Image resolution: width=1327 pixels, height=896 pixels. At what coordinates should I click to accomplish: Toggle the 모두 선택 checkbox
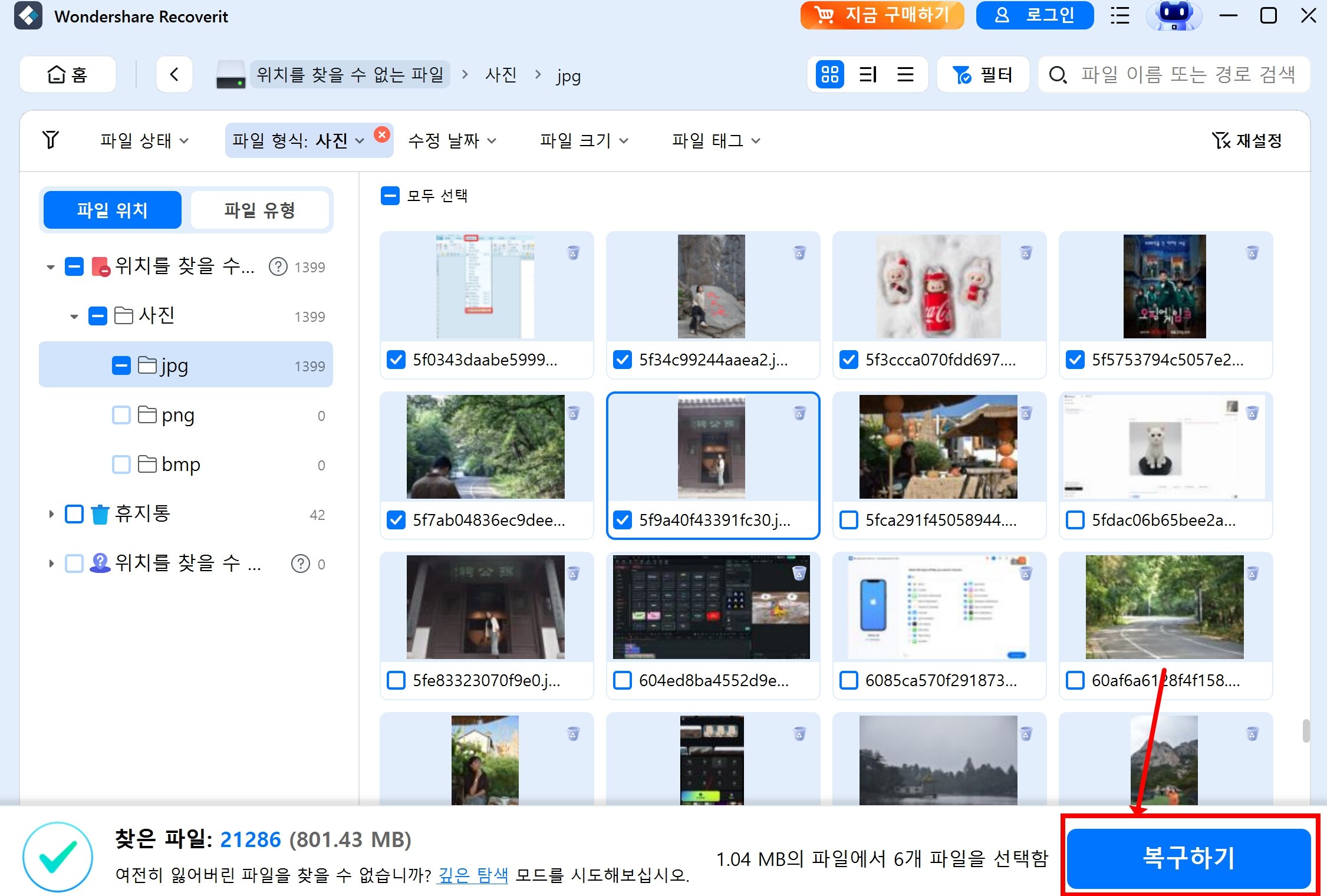pyautogui.click(x=390, y=196)
